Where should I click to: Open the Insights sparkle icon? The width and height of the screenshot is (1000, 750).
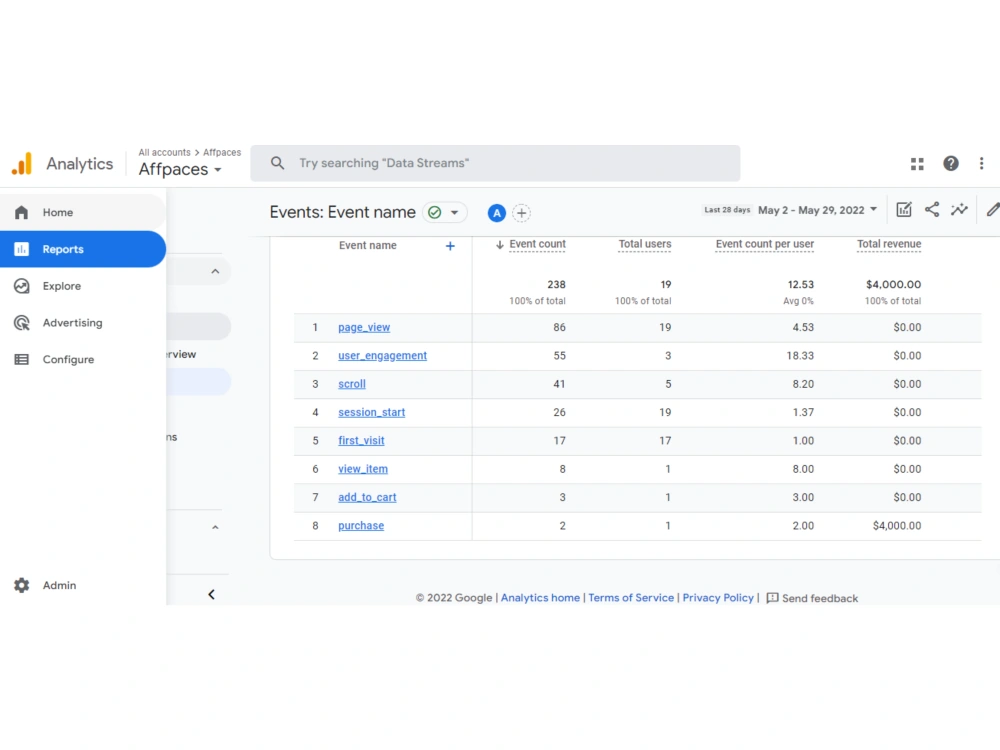(959, 210)
